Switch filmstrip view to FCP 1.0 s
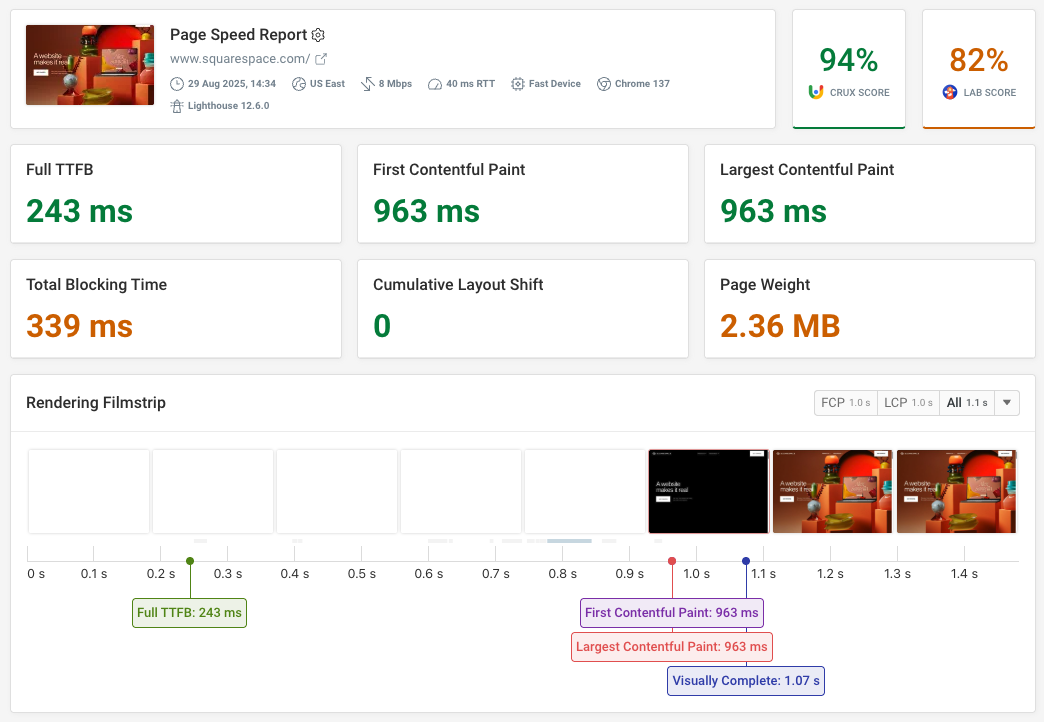1044x722 pixels. point(845,402)
